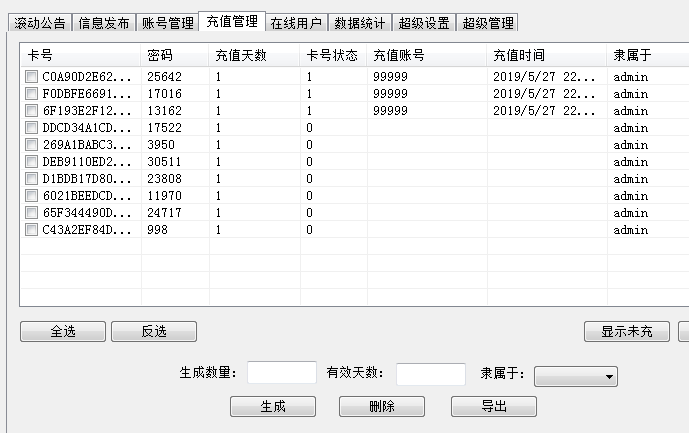The height and width of the screenshot is (433, 689).
Task: Focus the 生成数量 input field
Action: tap(282, 372)
